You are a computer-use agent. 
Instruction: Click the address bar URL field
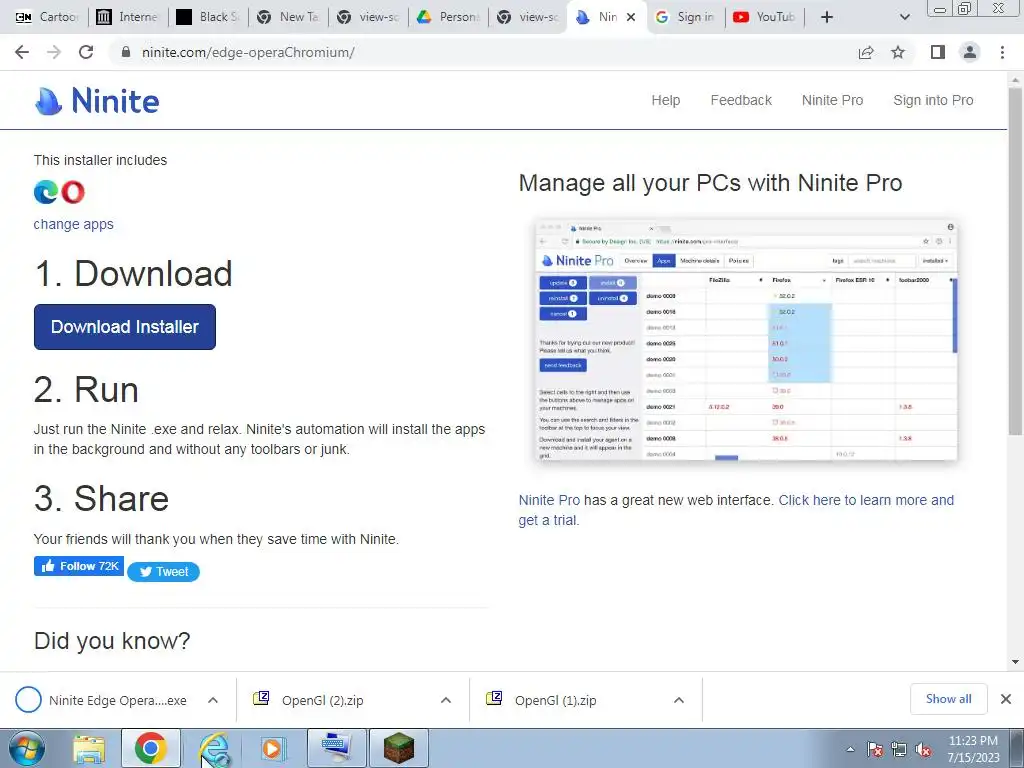(x=483, y=52)
